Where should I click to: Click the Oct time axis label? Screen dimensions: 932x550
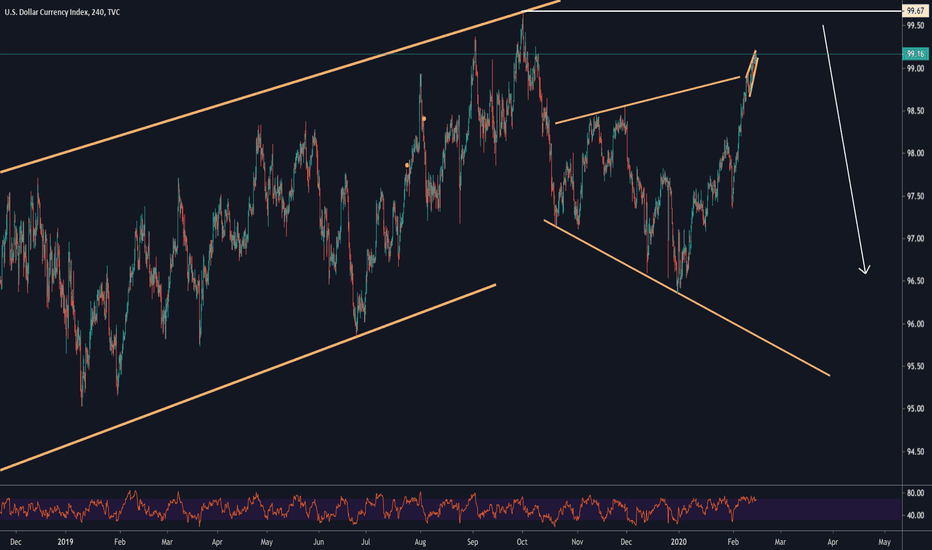click(x=522, y=542)
